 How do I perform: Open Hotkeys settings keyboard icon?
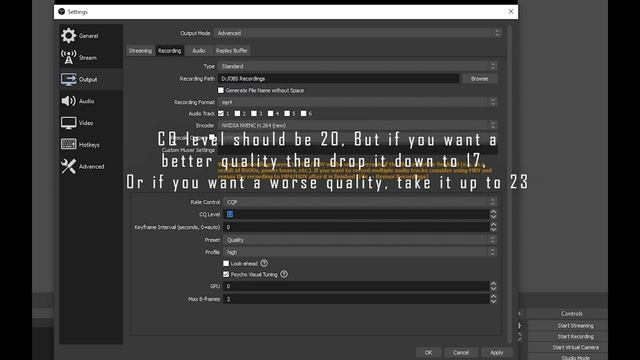[69, 144]
